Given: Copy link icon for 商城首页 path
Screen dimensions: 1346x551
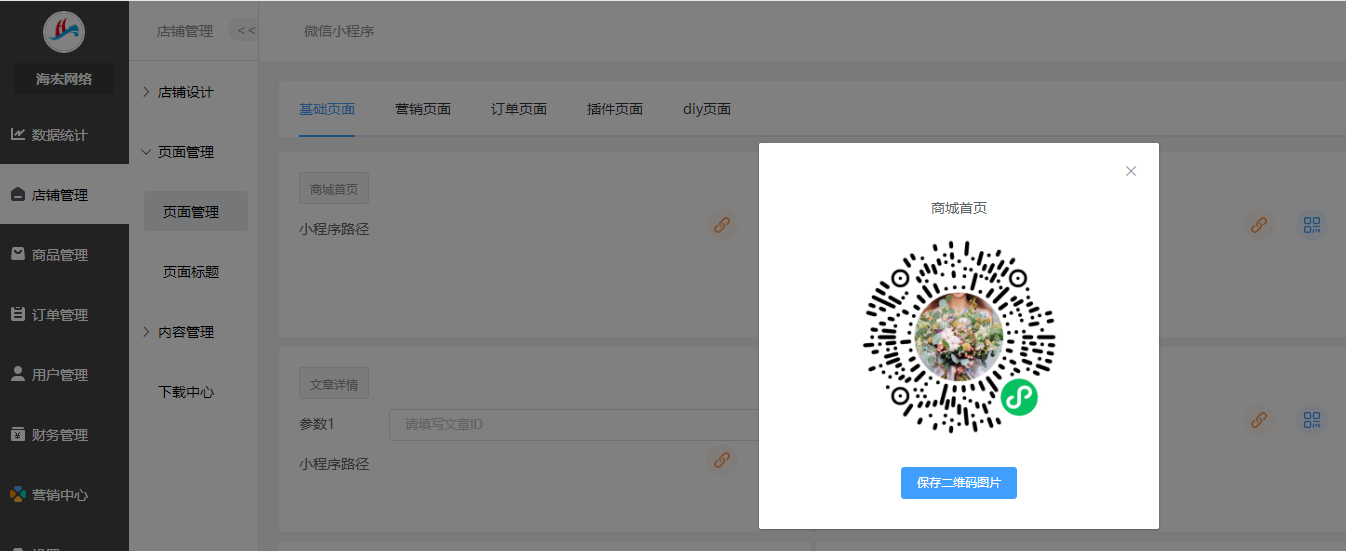Looking at the screenshot, I should (721, 225).
